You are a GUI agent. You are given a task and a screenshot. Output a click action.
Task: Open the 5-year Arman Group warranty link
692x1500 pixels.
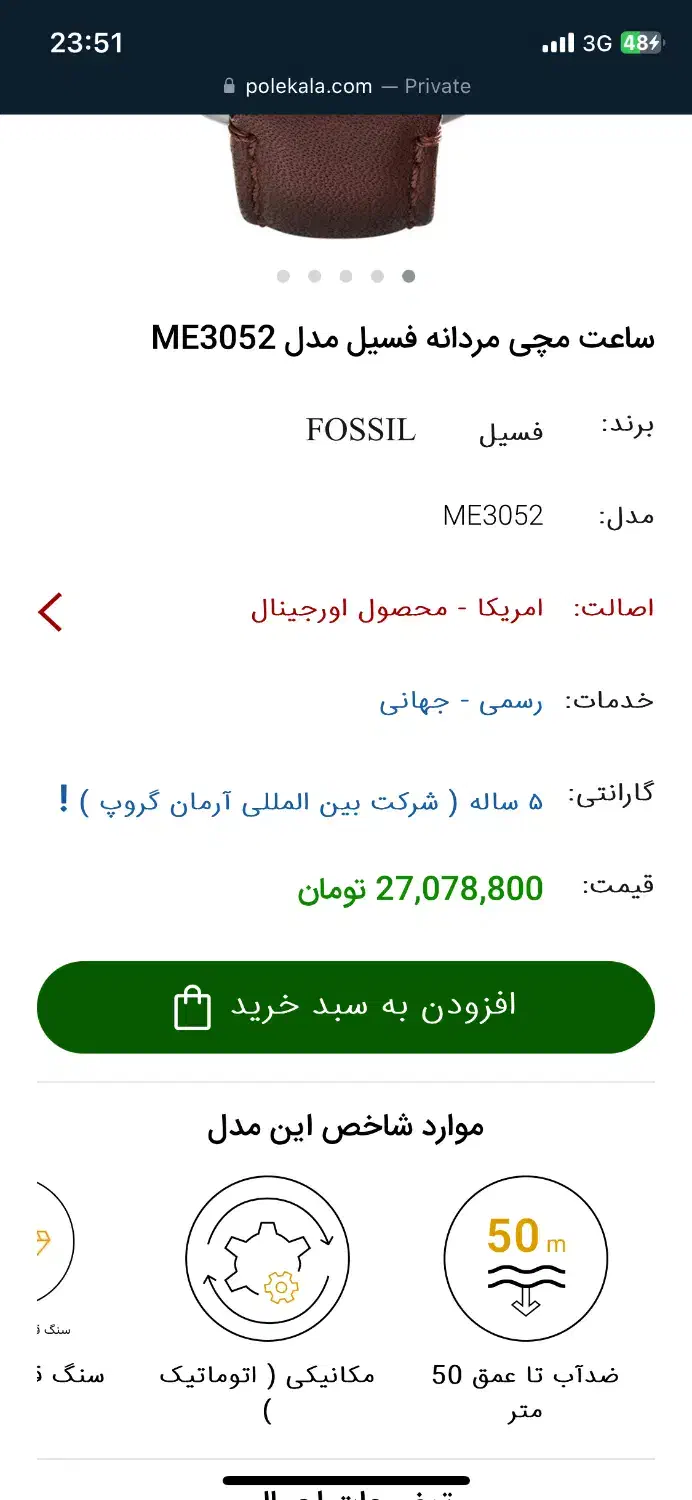311,801
